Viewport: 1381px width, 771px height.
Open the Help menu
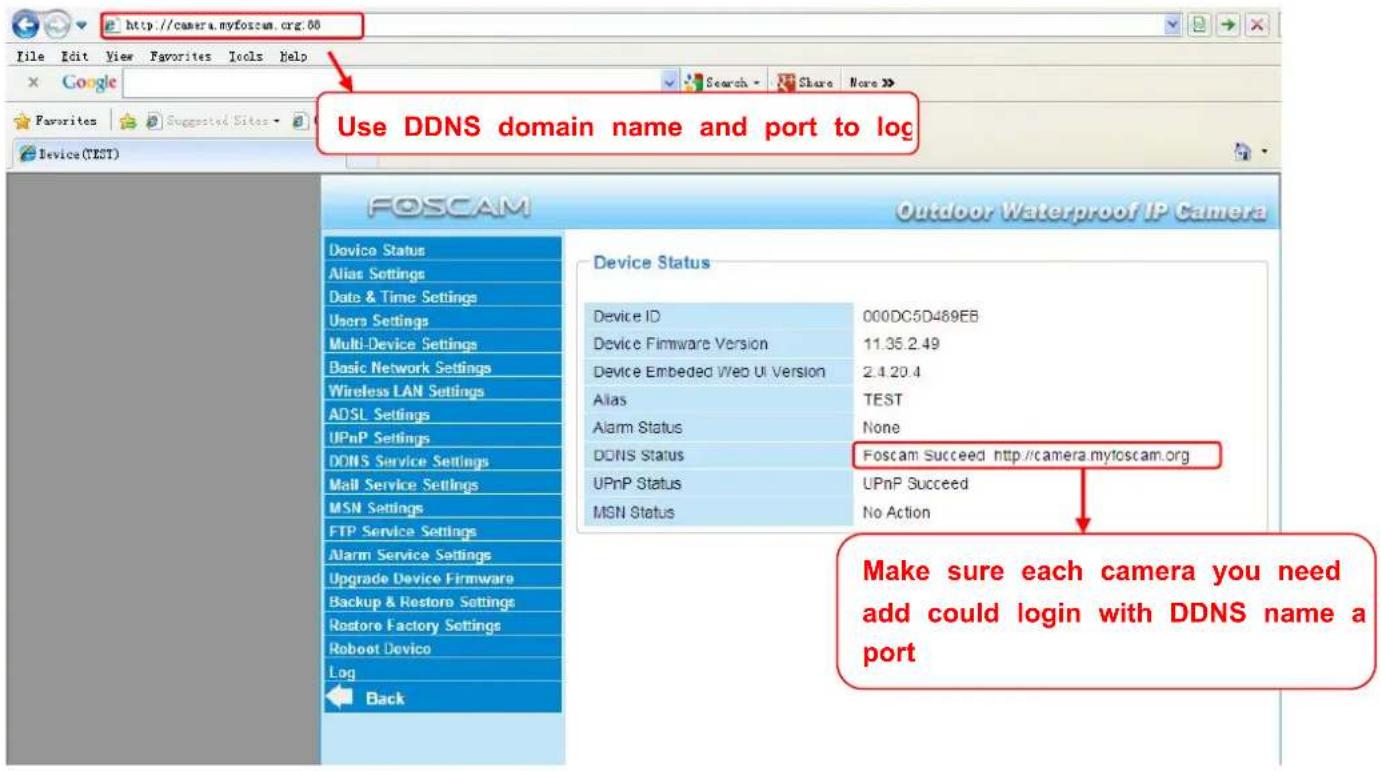click(x=293, y=57)
